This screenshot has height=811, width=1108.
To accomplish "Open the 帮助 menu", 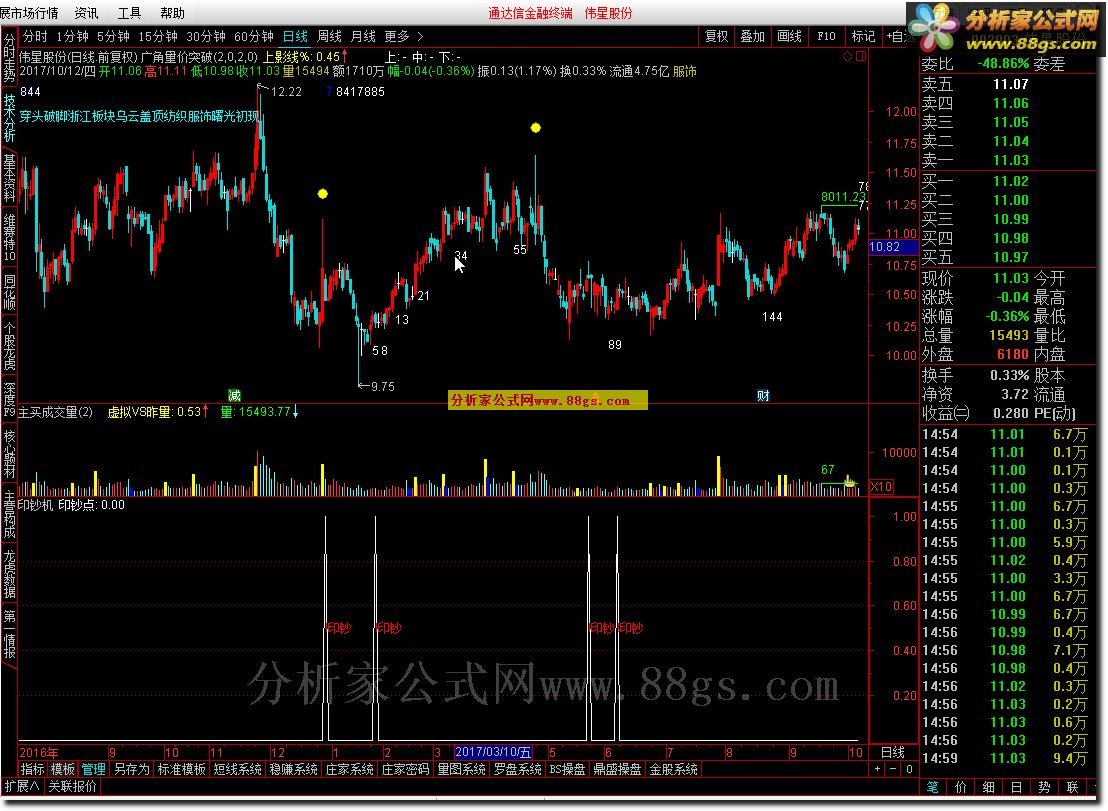I will point(172,13).
